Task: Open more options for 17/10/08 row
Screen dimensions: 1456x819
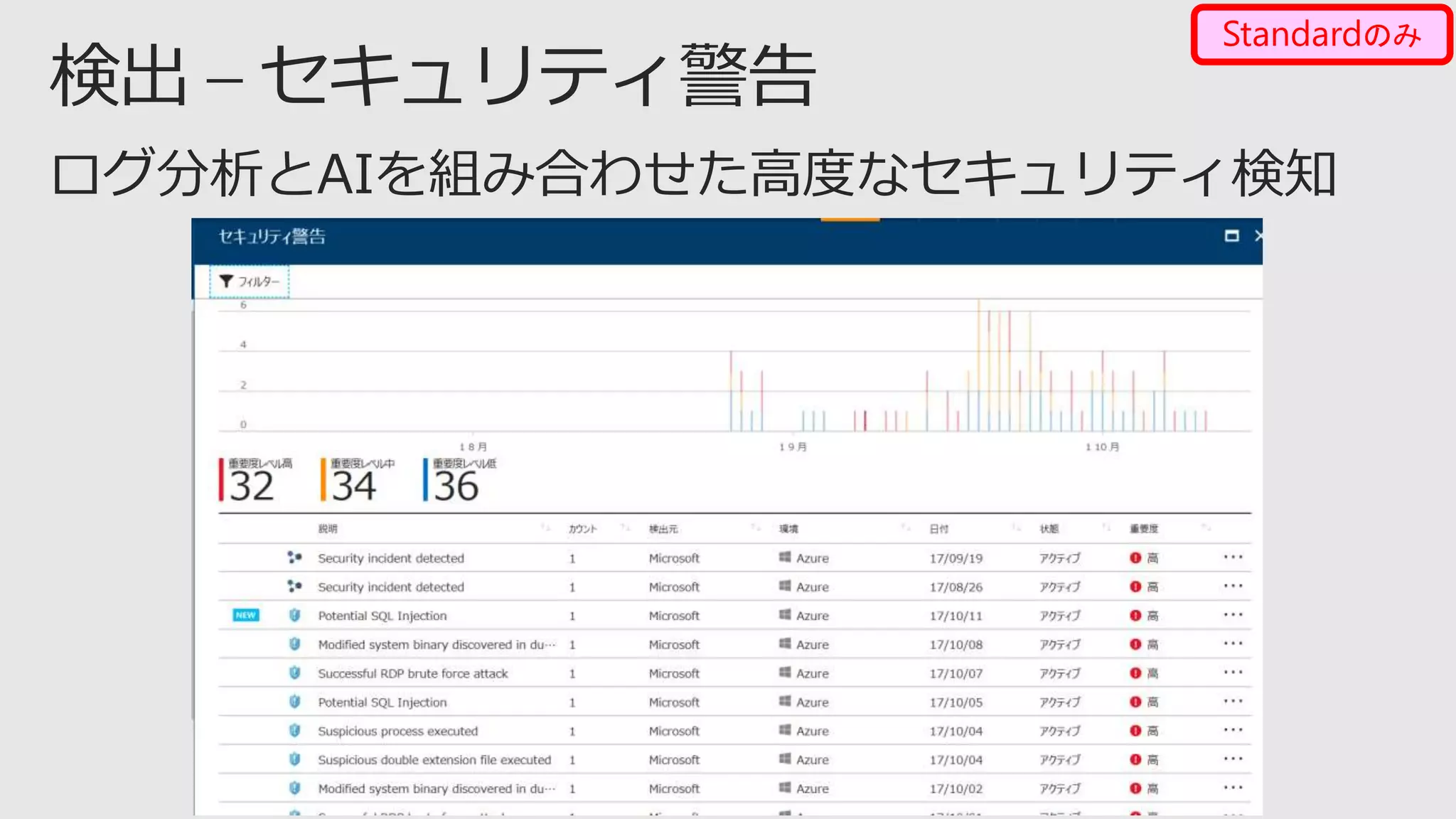Action: click(x=1233, y=644)
